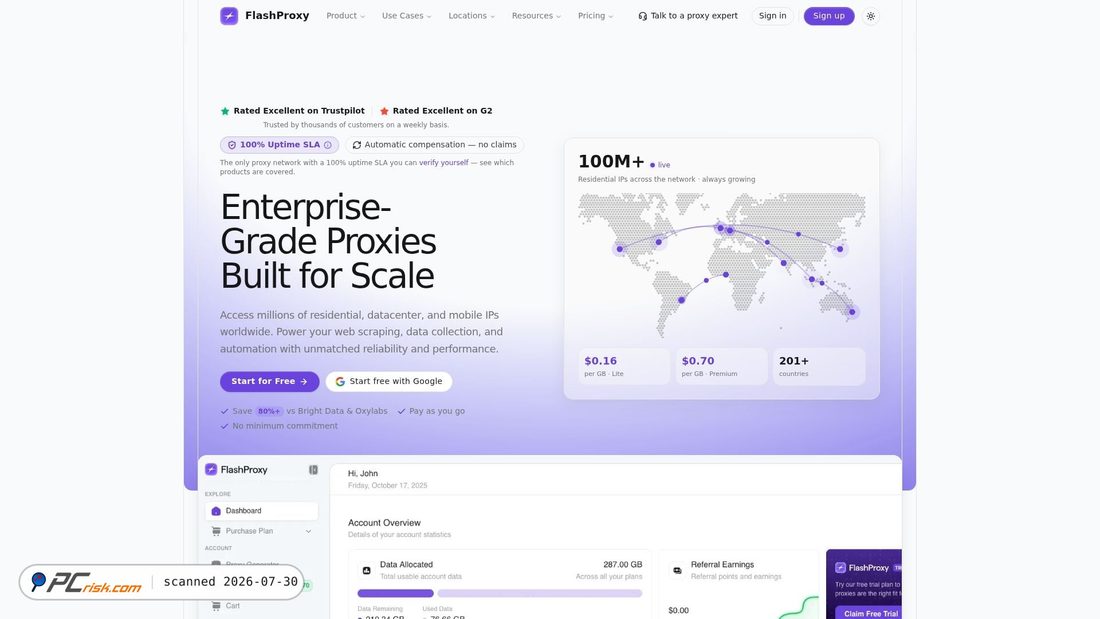Expand the Resources menu
1100x619 pixels.
[536, 15]
